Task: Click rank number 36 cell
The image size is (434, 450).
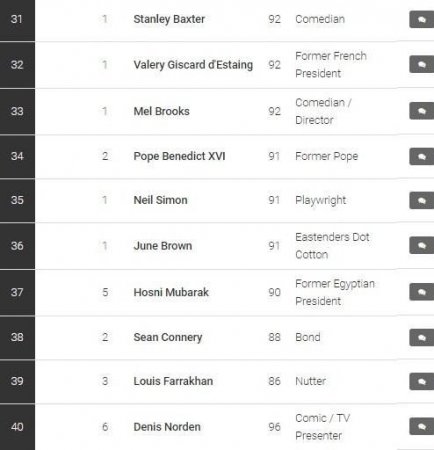Action: tap(17, 246)
